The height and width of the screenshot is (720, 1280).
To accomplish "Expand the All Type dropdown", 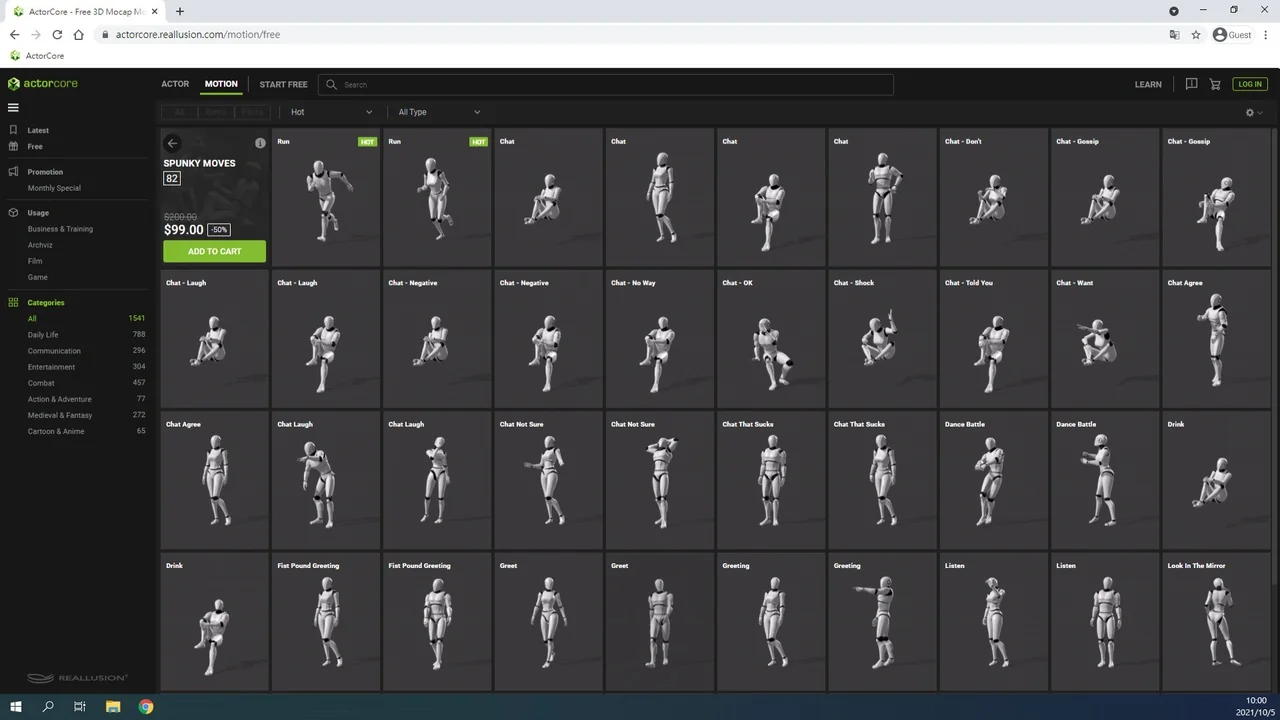I will (439, 112).
